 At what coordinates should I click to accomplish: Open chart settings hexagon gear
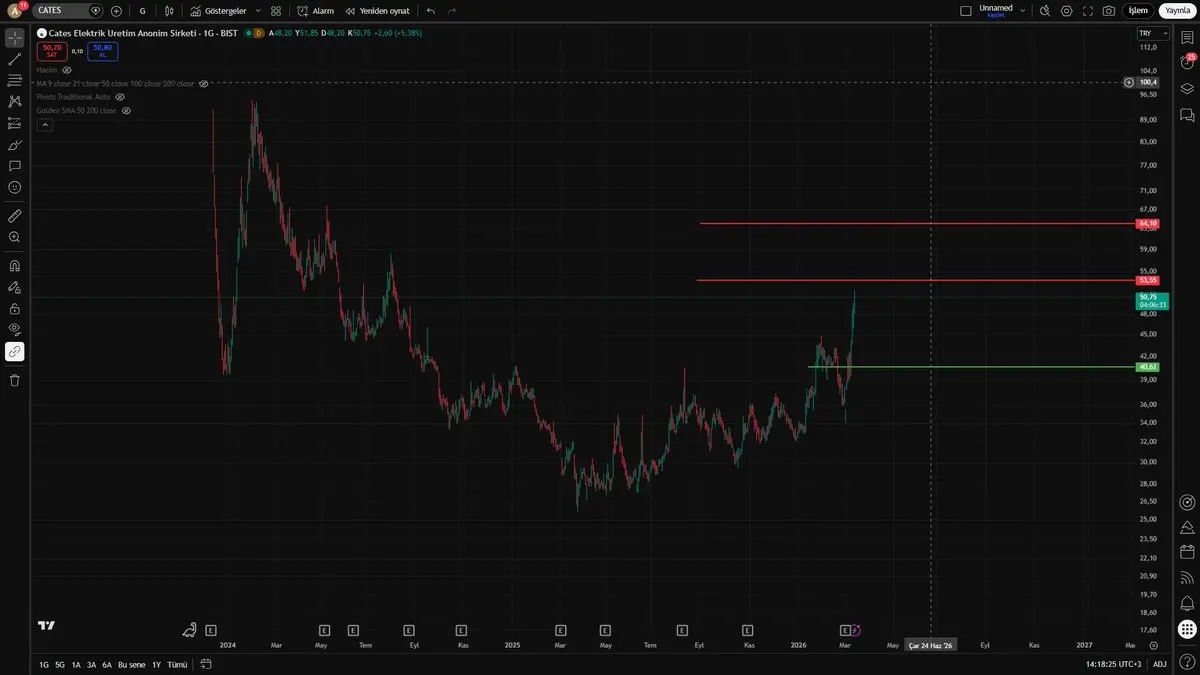coord(1067,10)
